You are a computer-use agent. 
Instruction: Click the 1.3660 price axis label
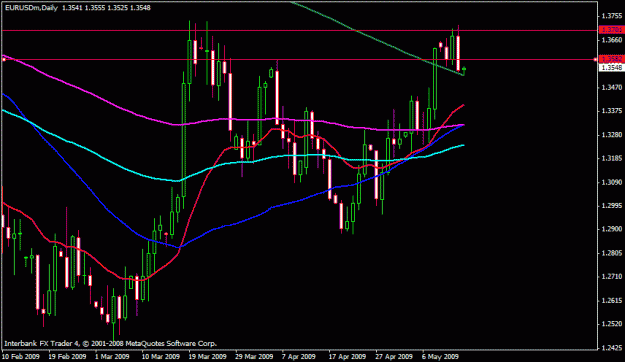pyautogui.click(x=611, y=40)
